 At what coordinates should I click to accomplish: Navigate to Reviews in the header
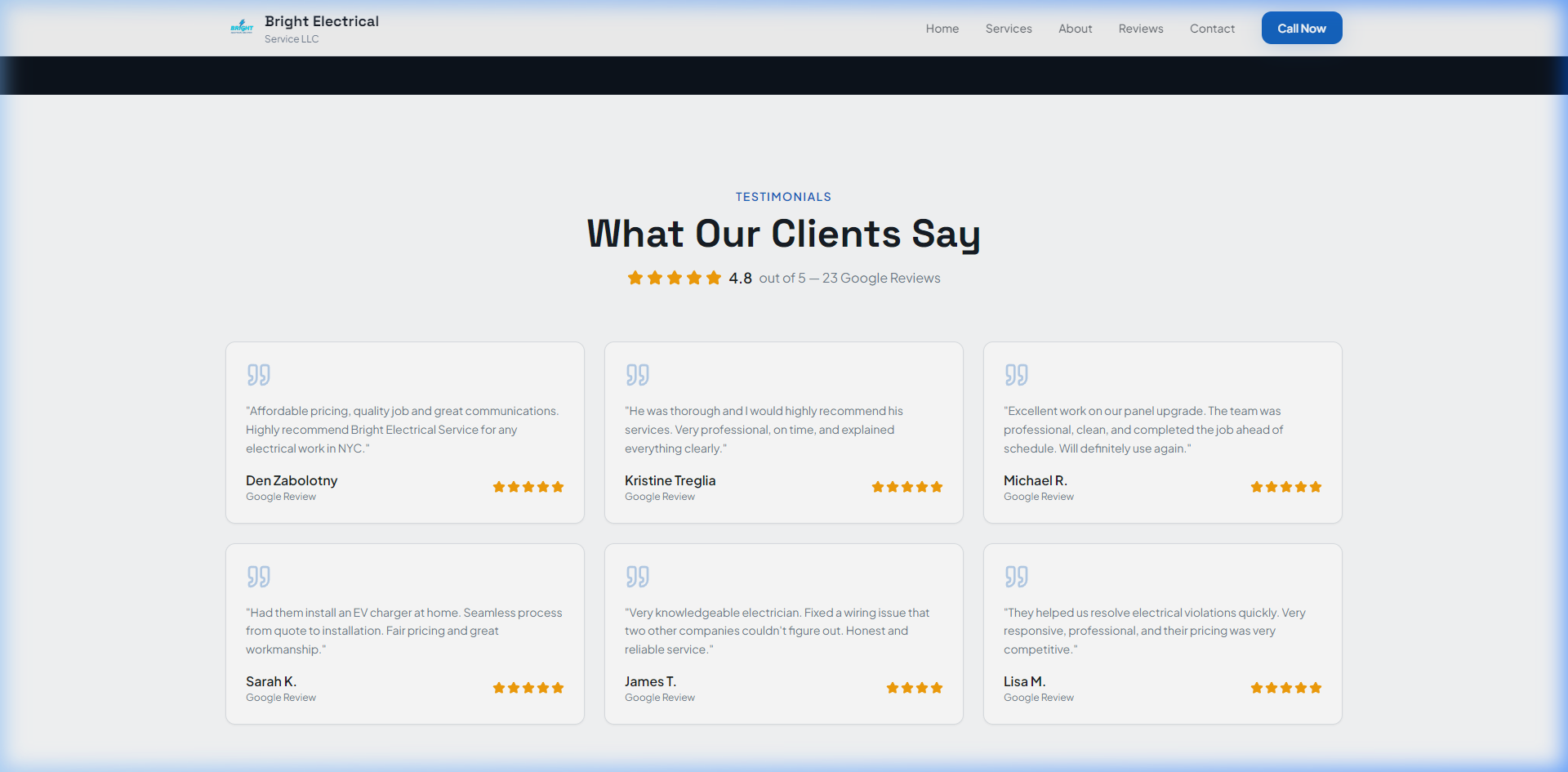pos(1140,29)
